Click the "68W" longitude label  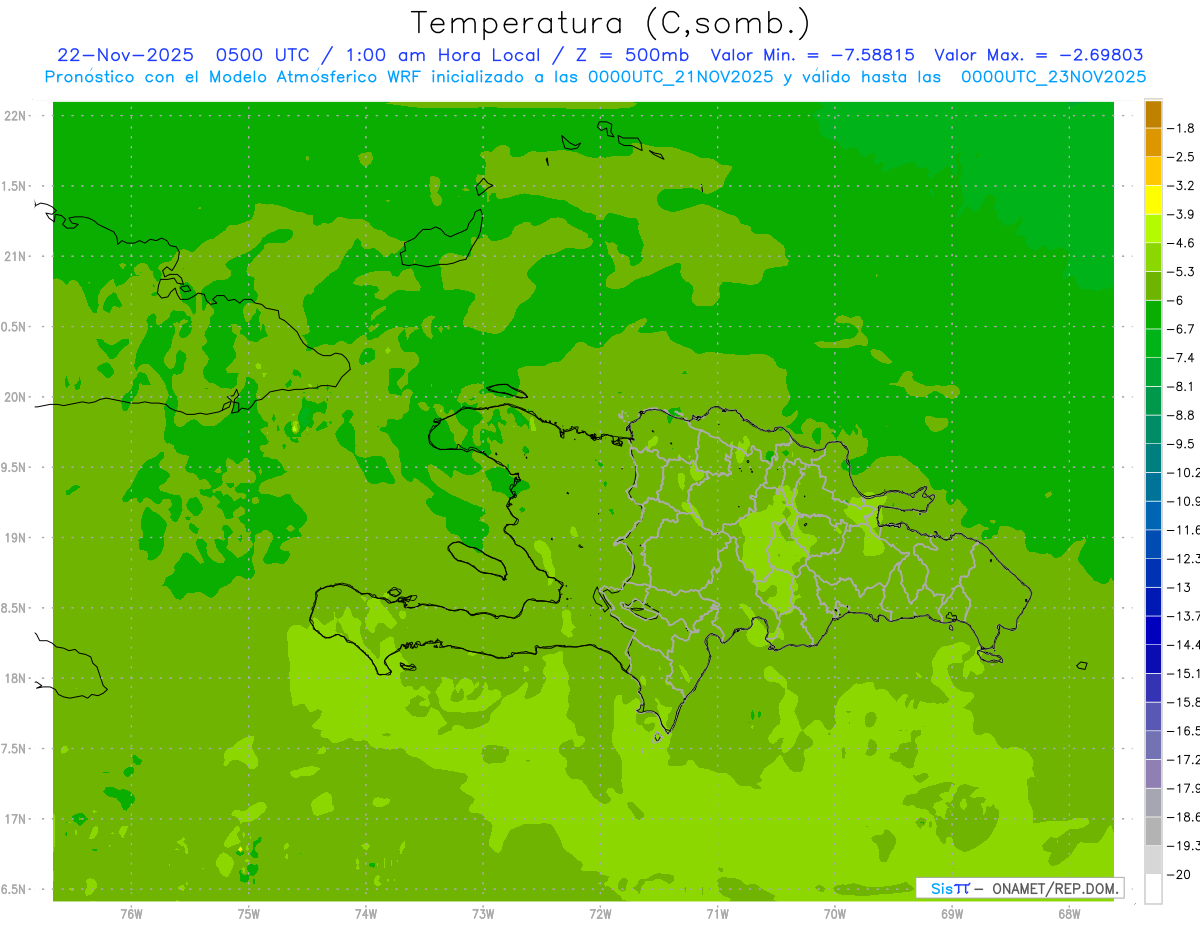pos(1069,914)
